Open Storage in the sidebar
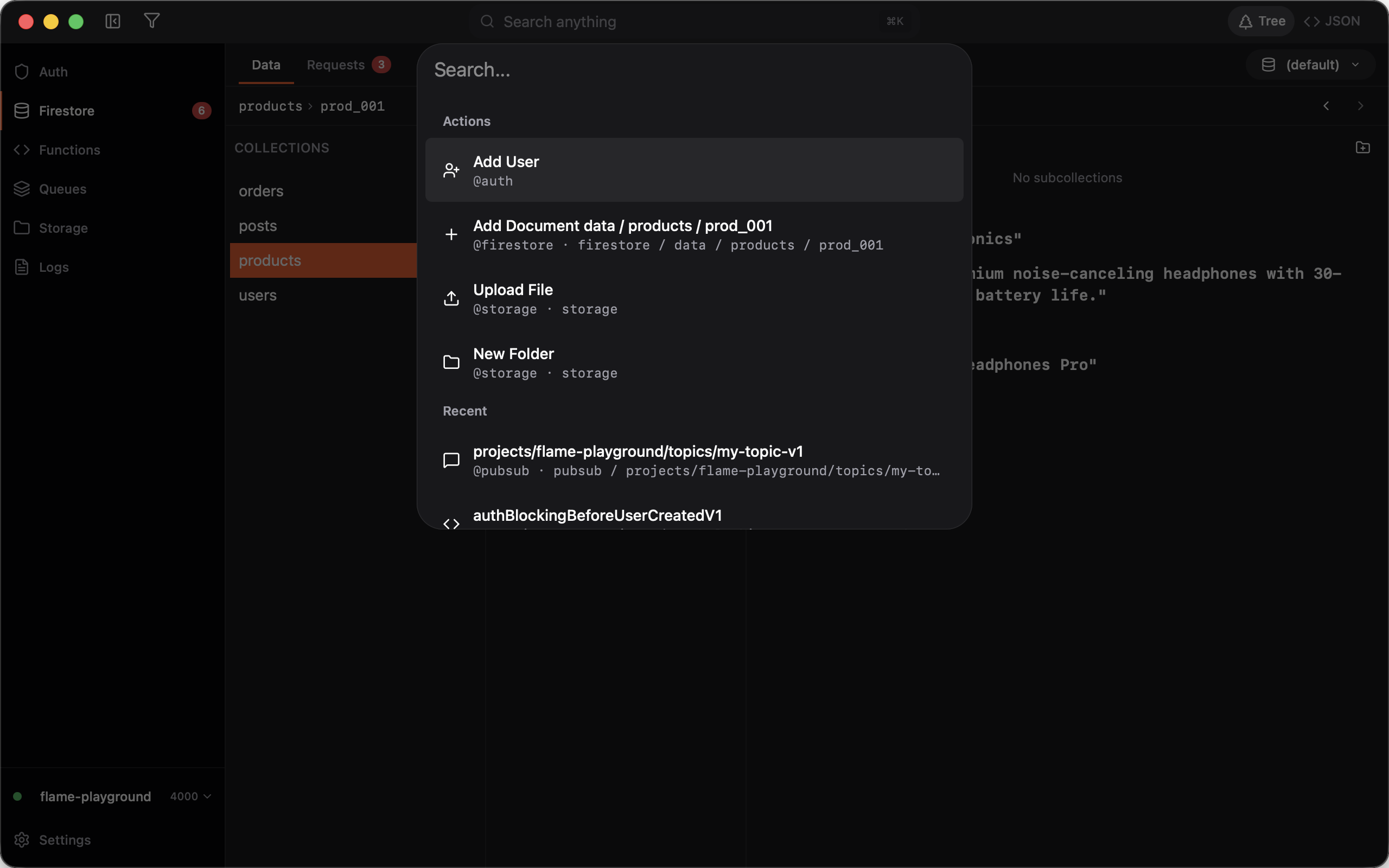 [x=112, y=228]
